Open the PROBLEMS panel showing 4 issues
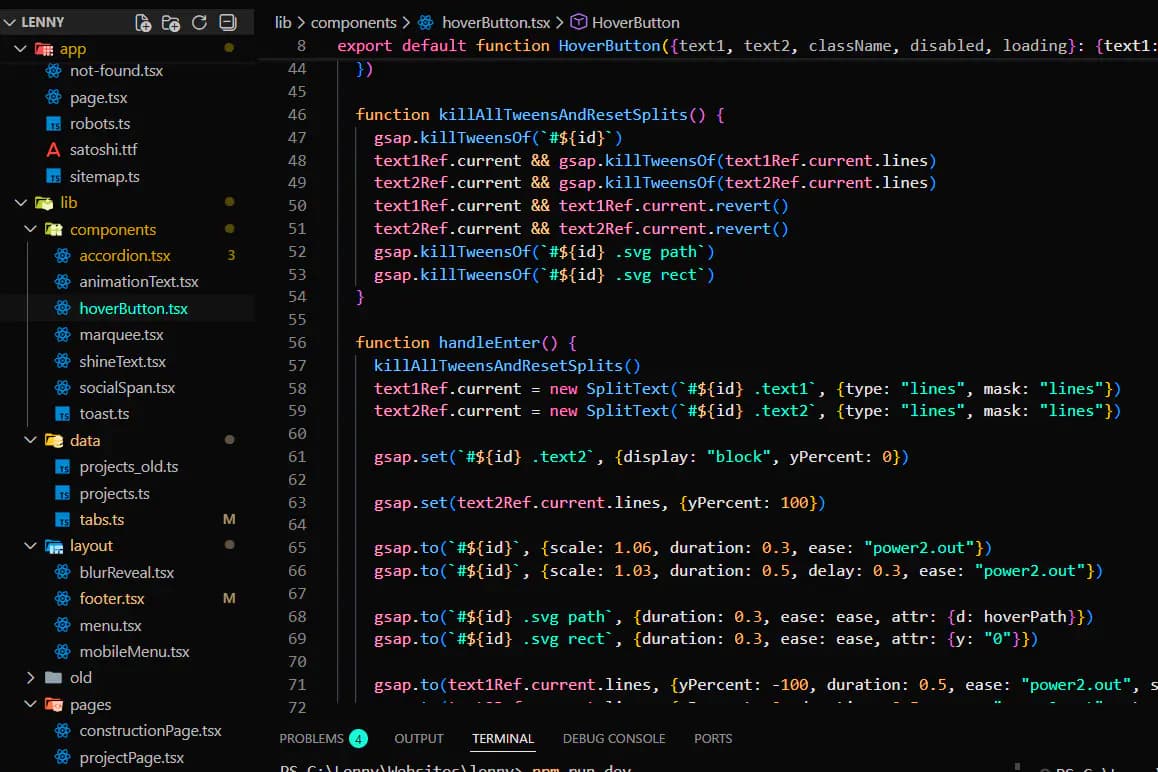1158x772 pixels. coord(311,738)
